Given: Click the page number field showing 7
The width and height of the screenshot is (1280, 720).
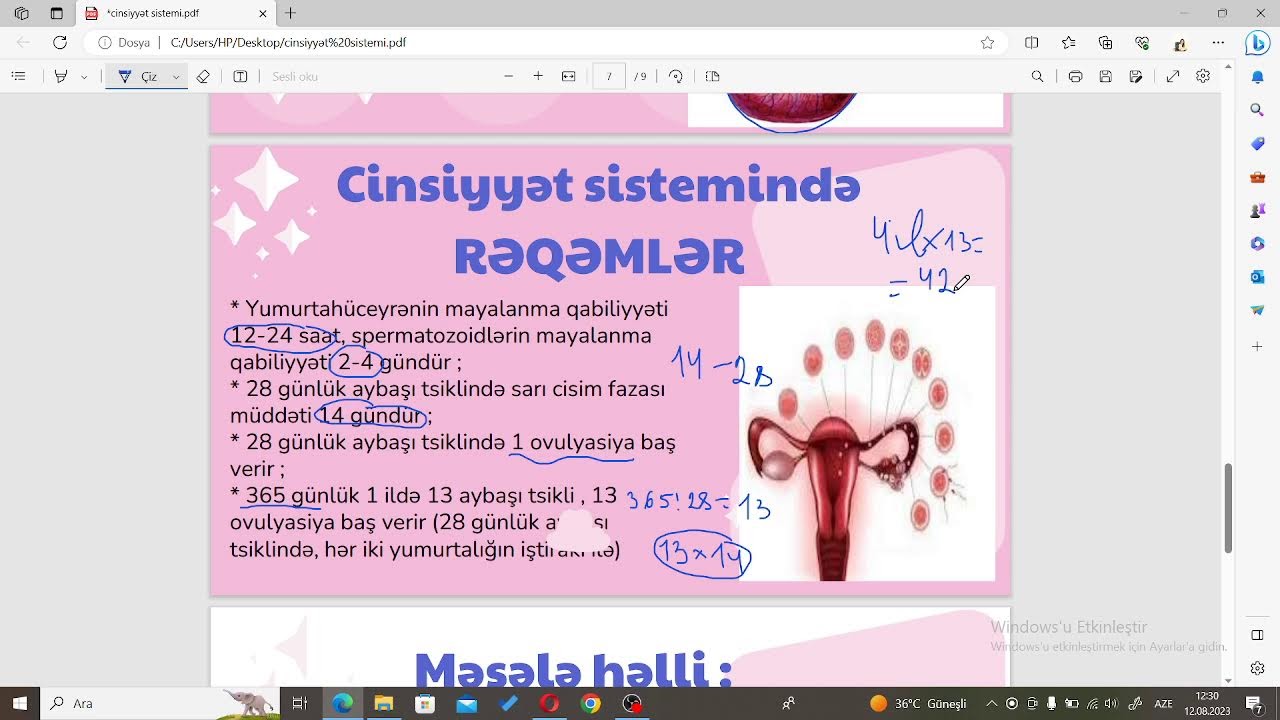Looking at the screenshot, I should click(609, 76).
